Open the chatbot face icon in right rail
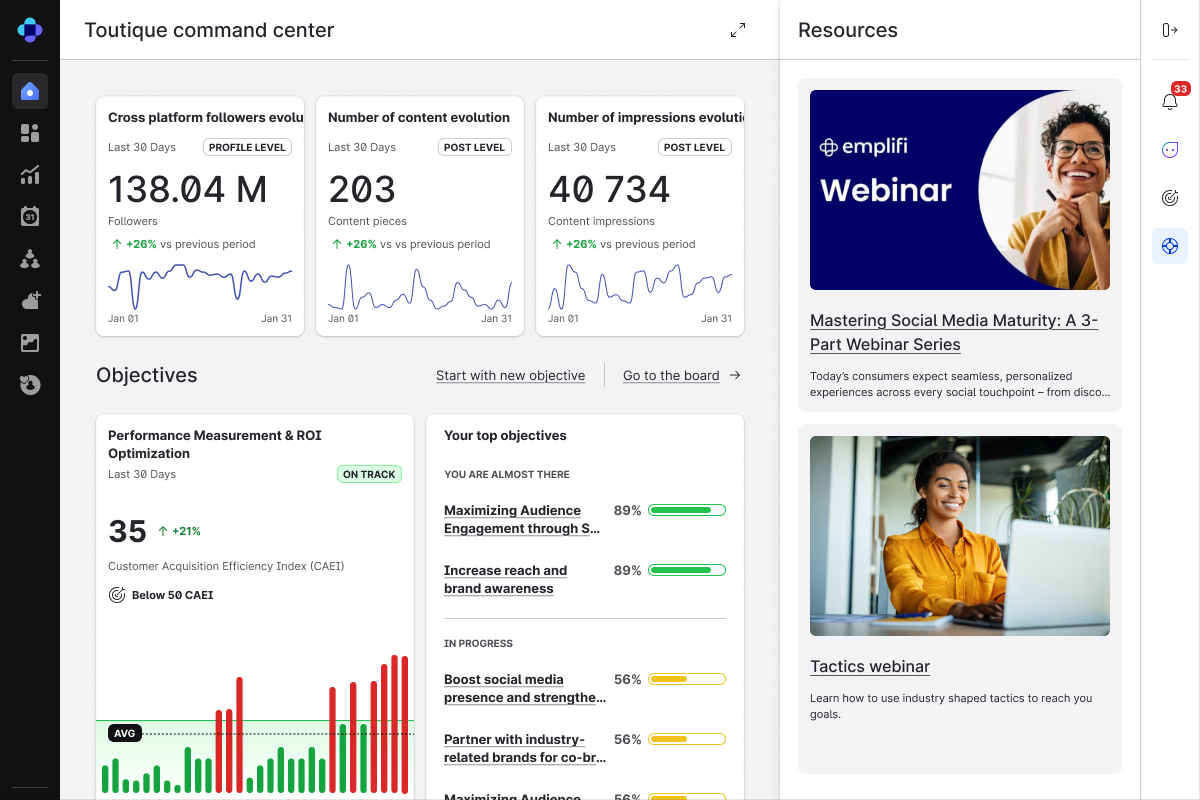 pos(1170,150)
